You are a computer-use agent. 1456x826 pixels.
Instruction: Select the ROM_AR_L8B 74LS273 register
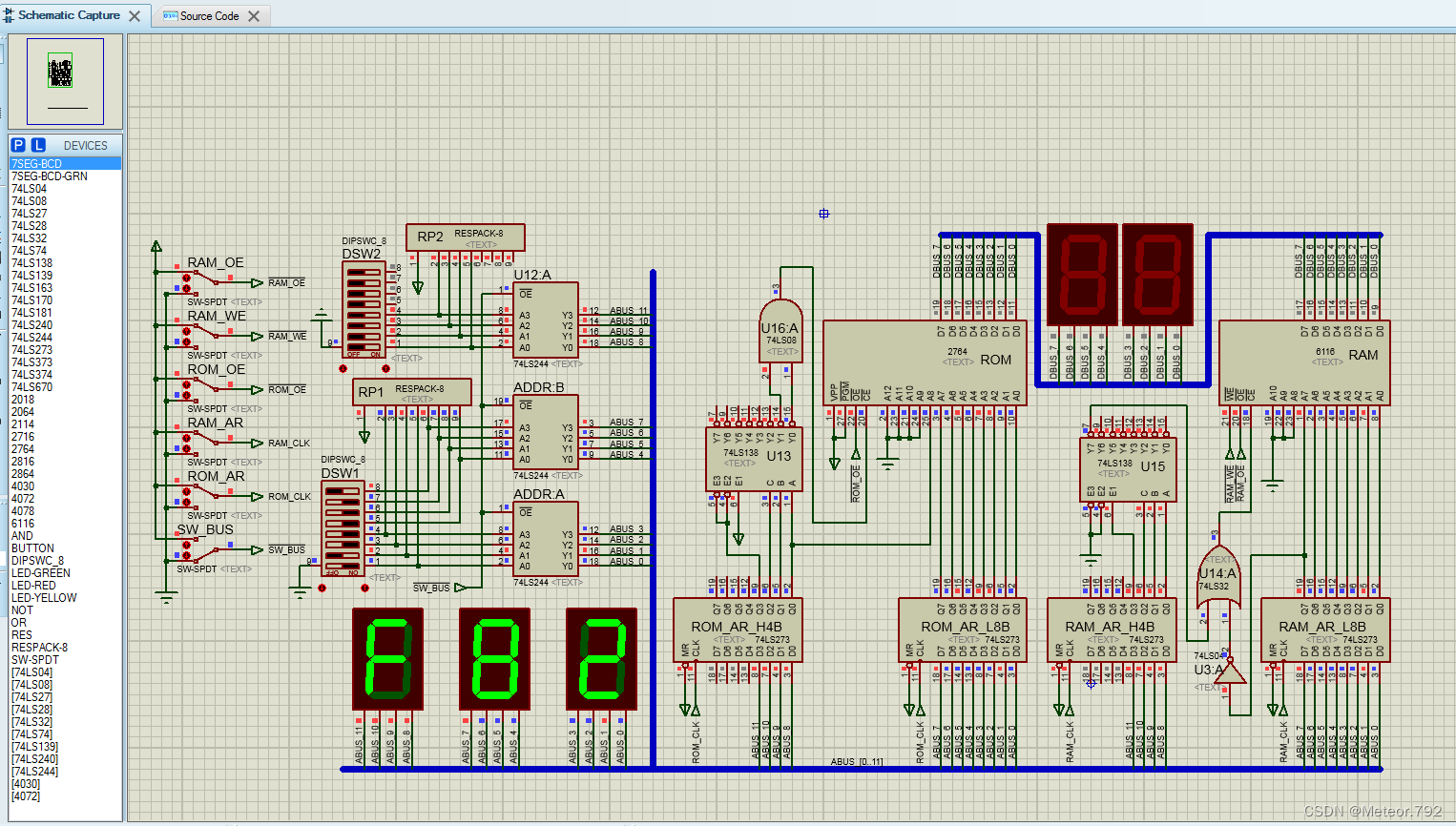coord(963,630)
